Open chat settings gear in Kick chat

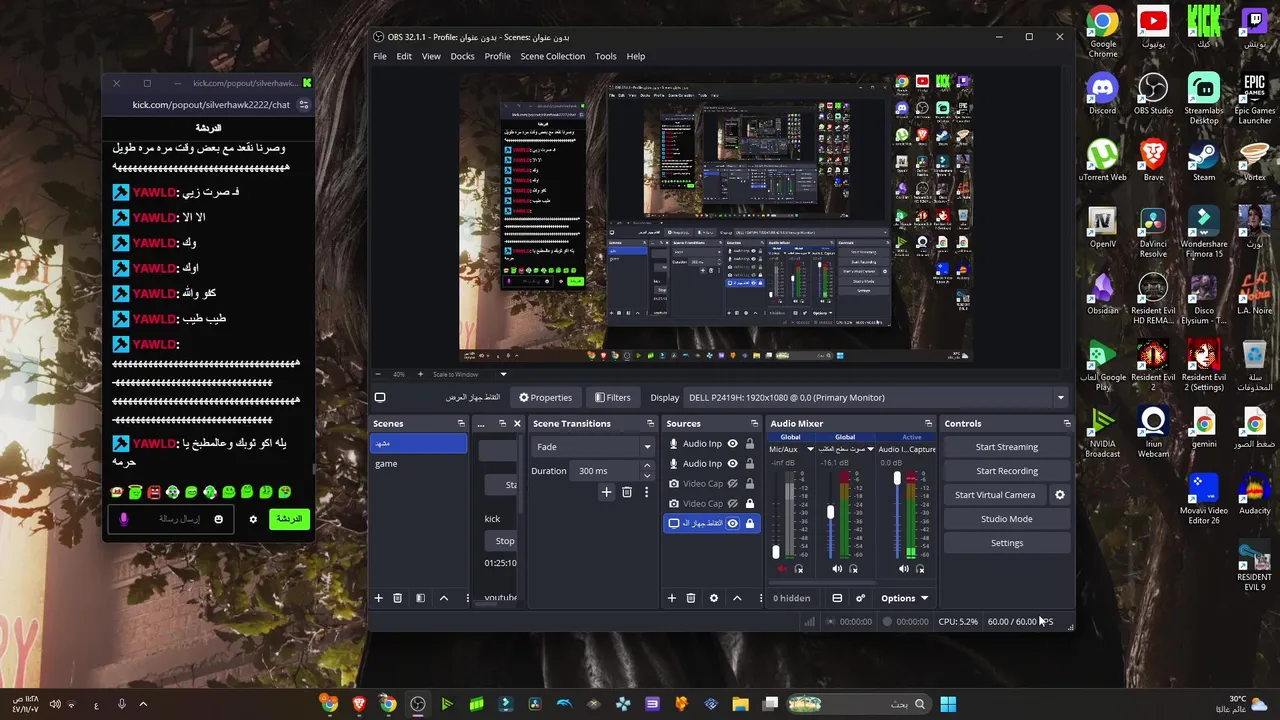tap(253, 519)
